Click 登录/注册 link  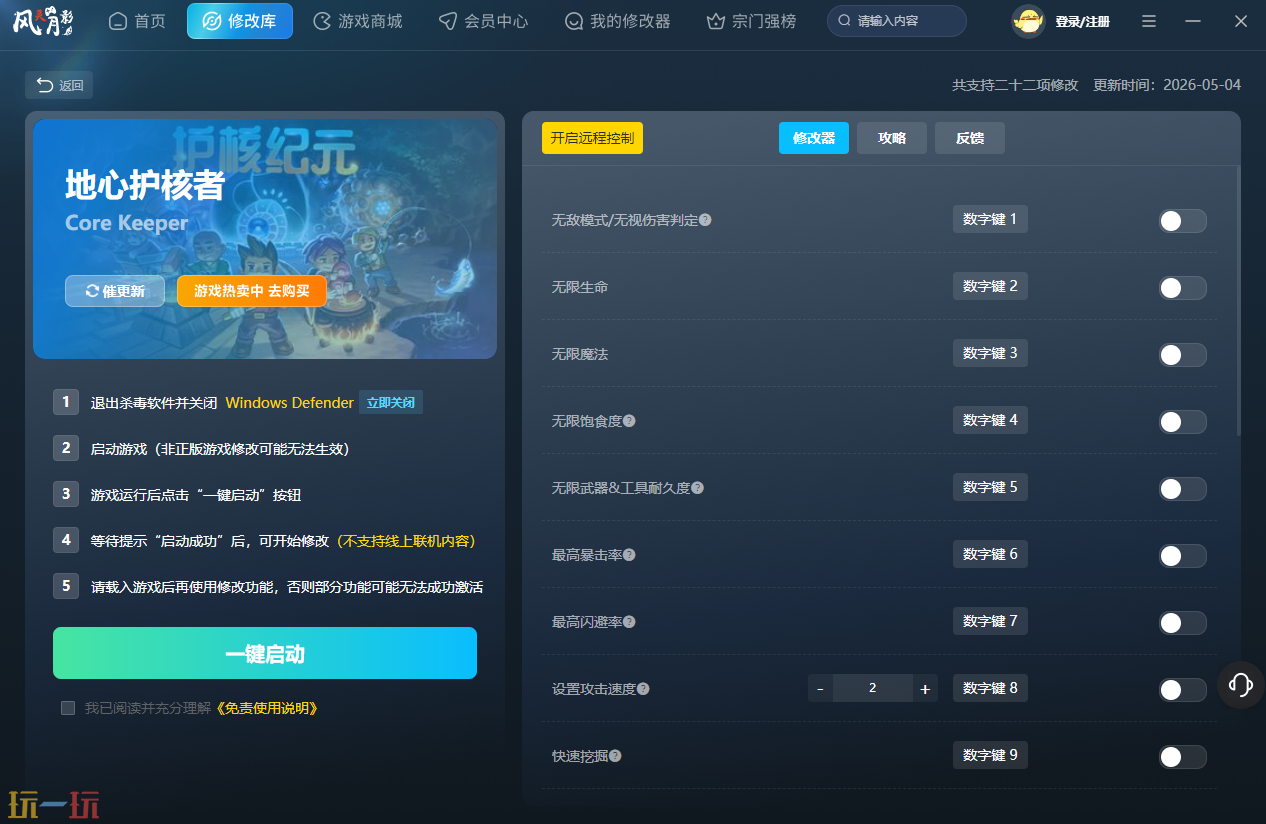pos(1083,21)
